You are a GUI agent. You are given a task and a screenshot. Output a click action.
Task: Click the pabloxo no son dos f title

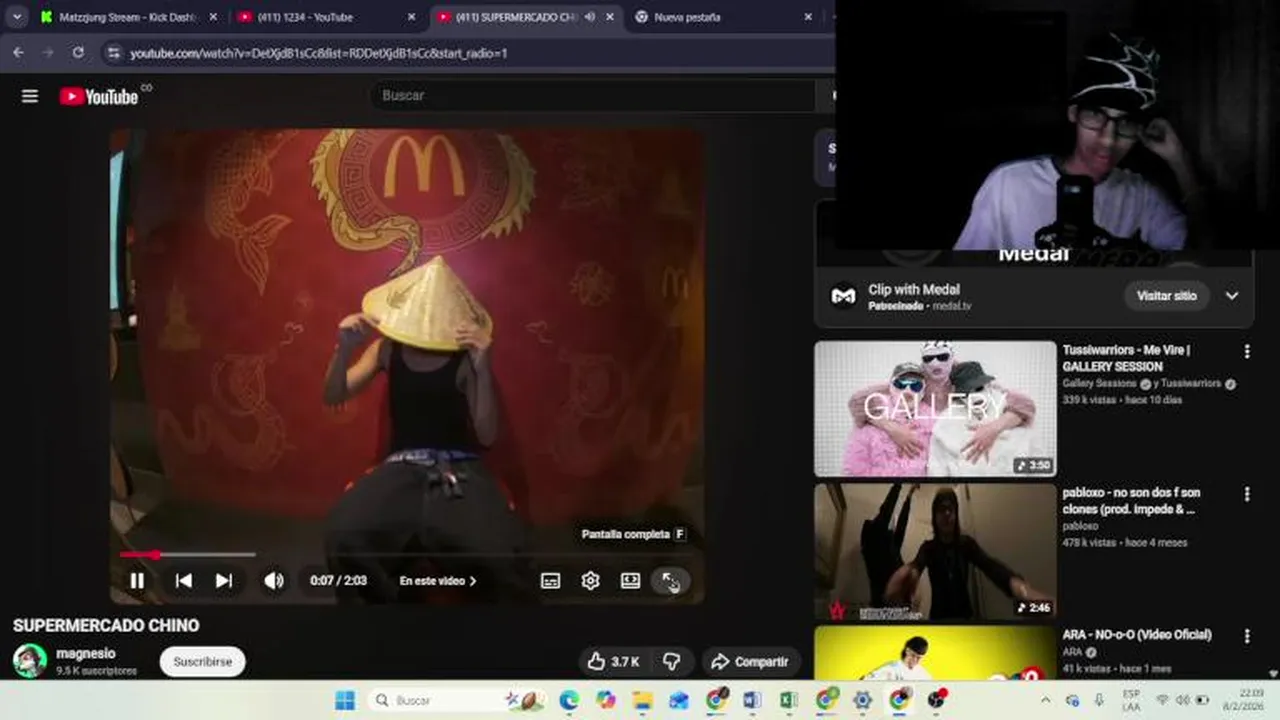point(1131,501)
